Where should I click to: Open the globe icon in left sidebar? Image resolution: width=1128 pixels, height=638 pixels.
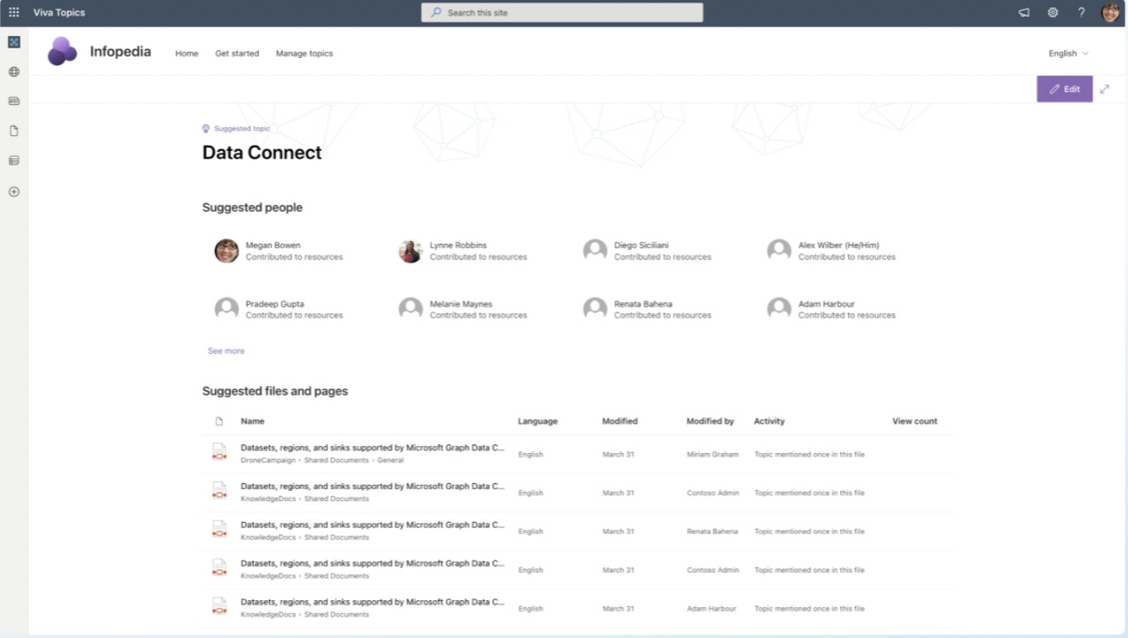pos(14,72)
